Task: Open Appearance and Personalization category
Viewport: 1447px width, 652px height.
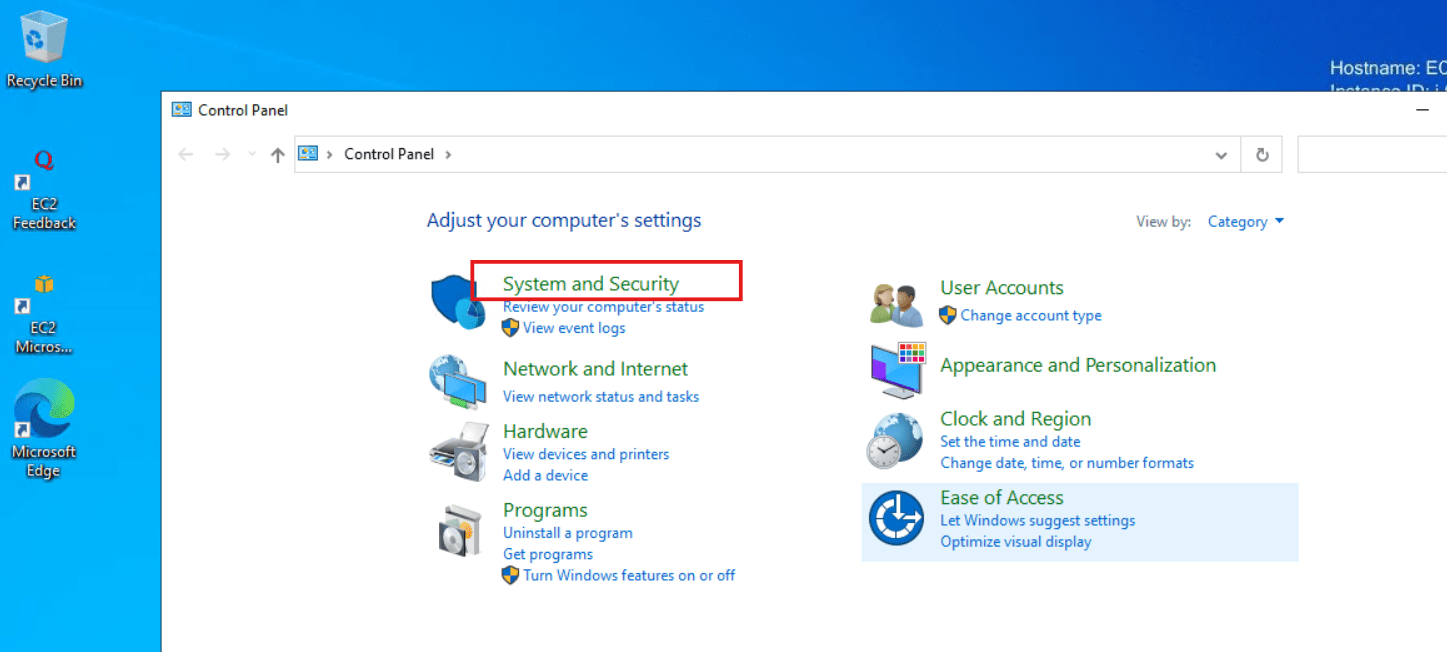Action: pos(1078,365)
